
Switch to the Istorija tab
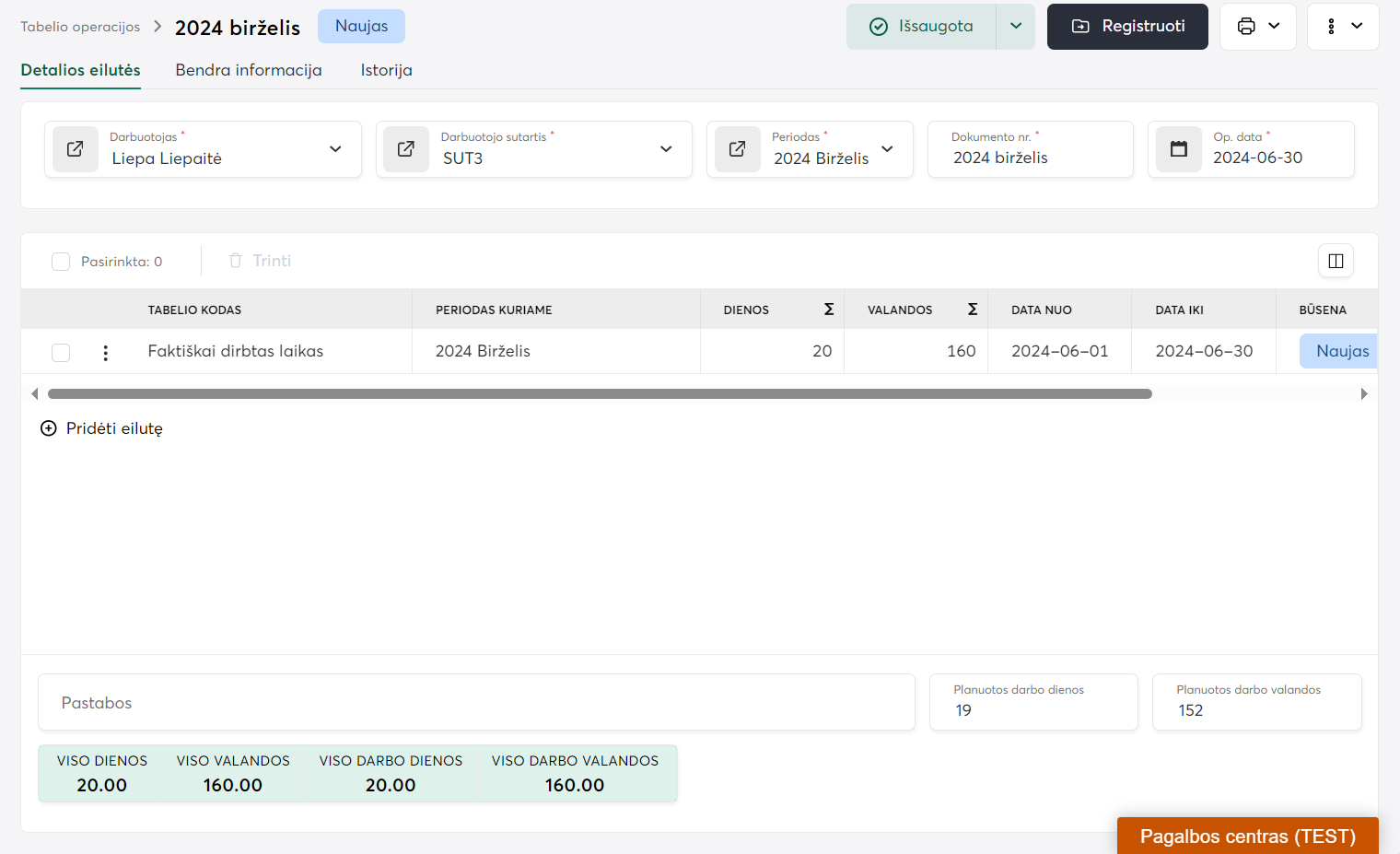386,70
